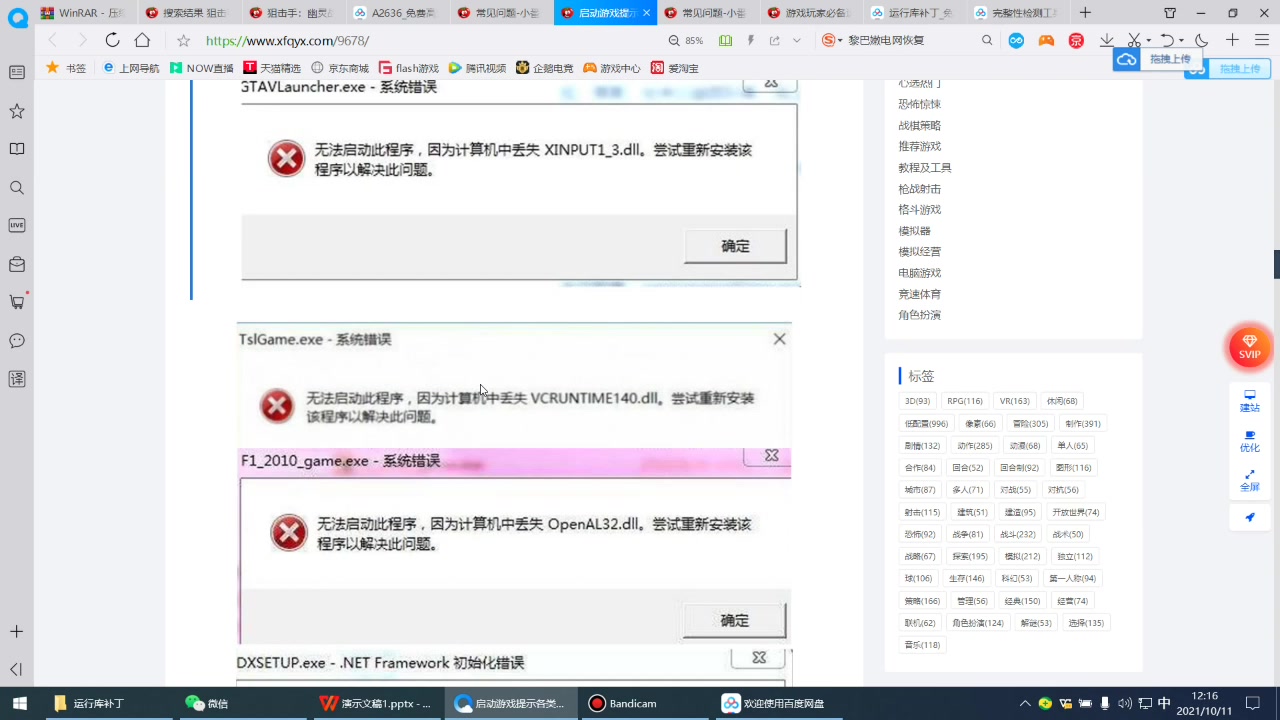The width and height of the screenshot is (1280, 720).
Task: Switch to the A2636 tab
Action: 395,13
